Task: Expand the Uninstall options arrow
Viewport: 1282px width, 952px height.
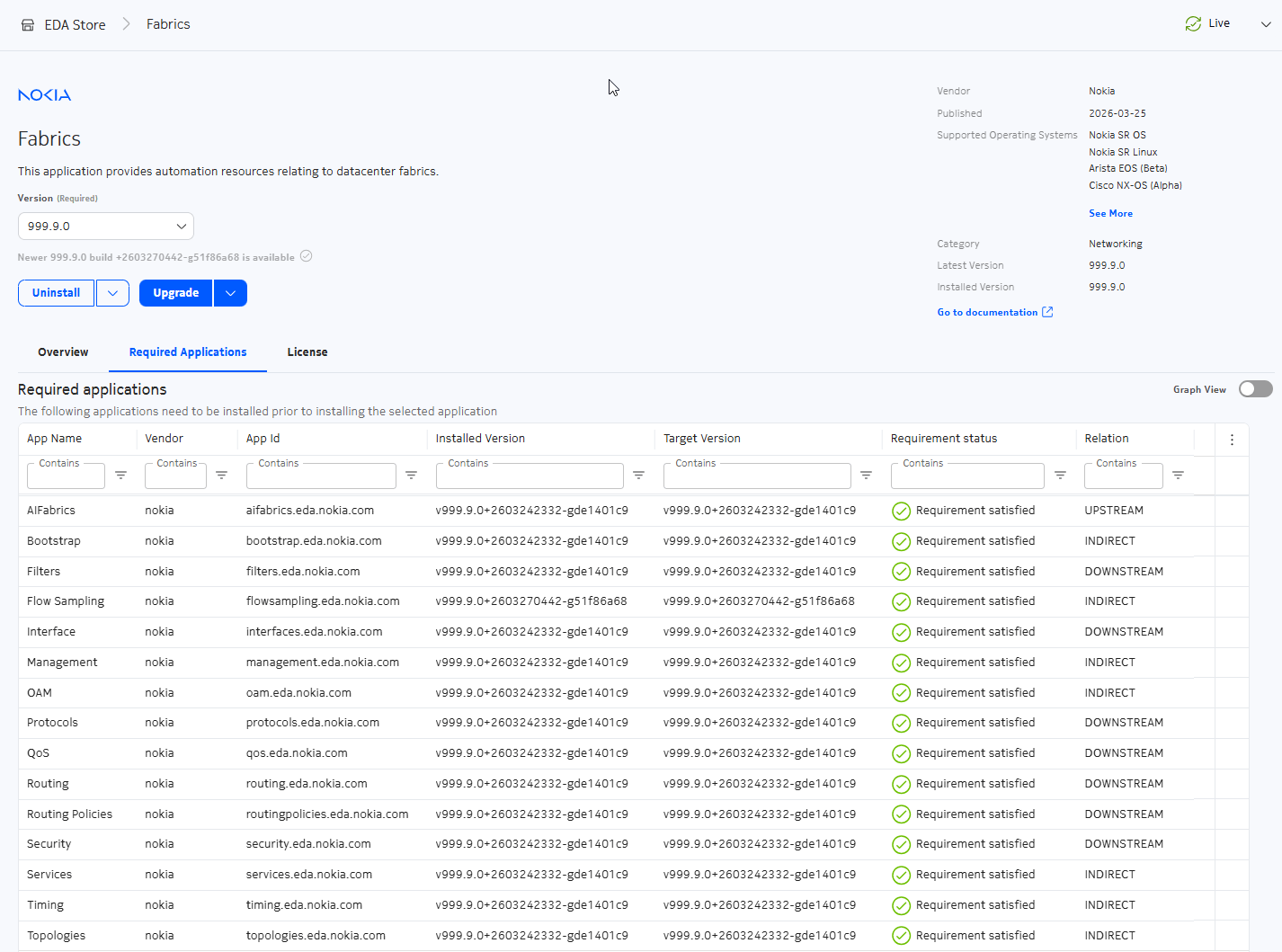Action: 112,293
